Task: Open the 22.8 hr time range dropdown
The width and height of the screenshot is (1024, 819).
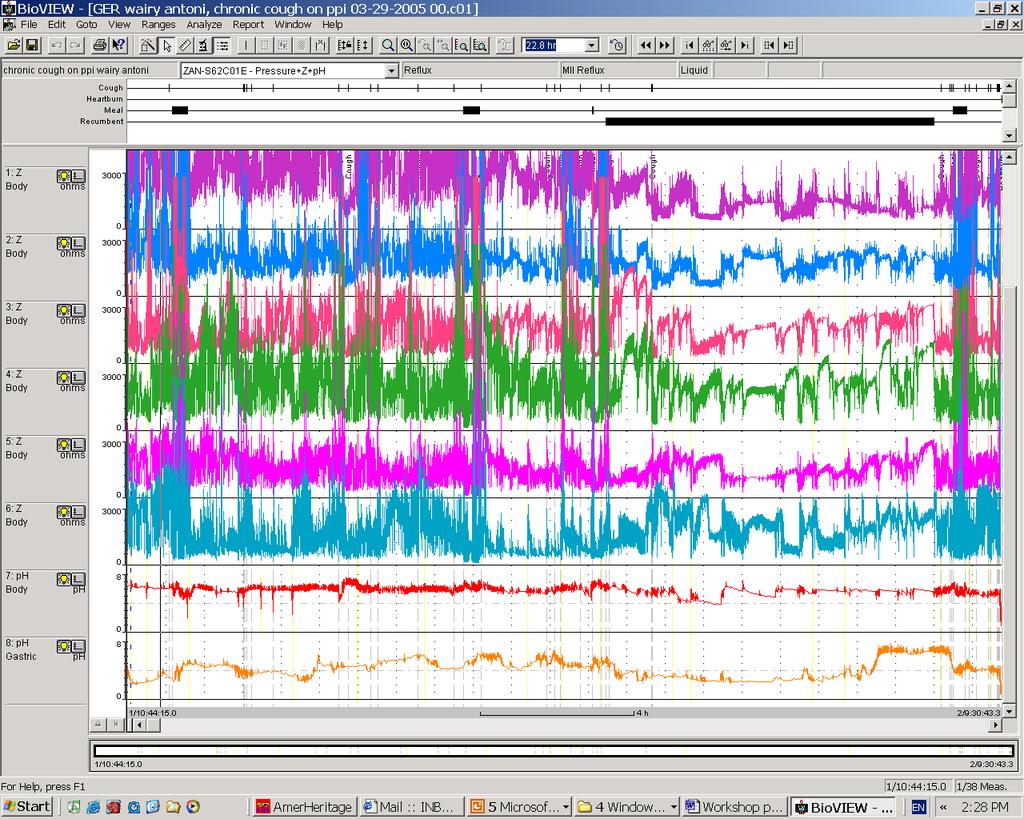Action: click(x=592, y=45)
